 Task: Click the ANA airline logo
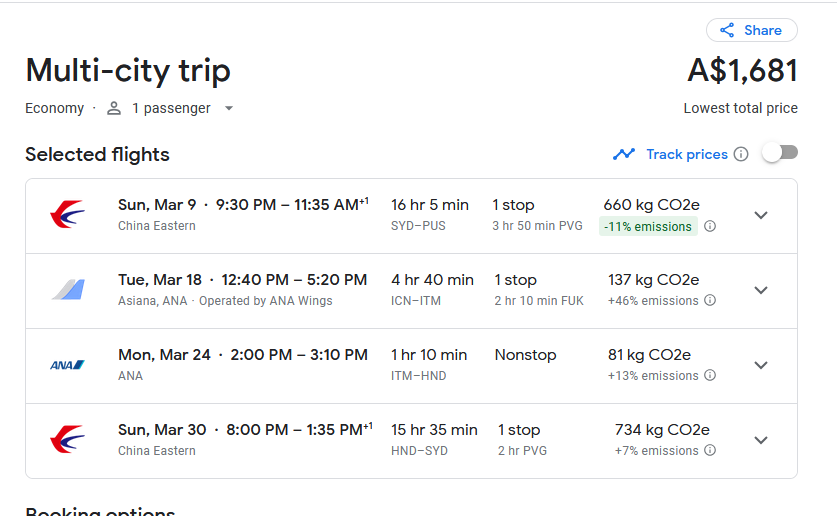68,365
